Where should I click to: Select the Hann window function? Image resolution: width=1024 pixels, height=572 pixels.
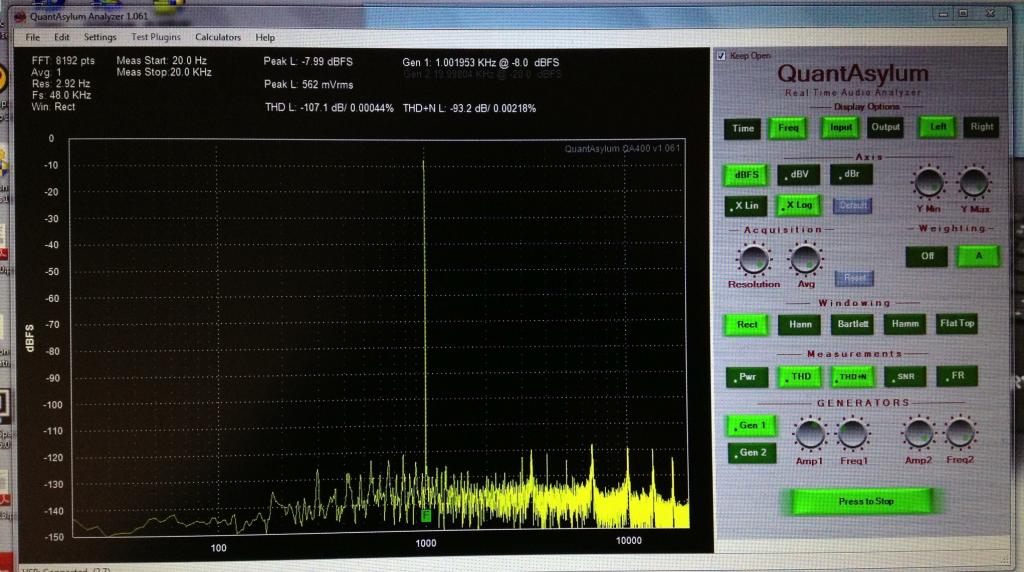(799, 325)
